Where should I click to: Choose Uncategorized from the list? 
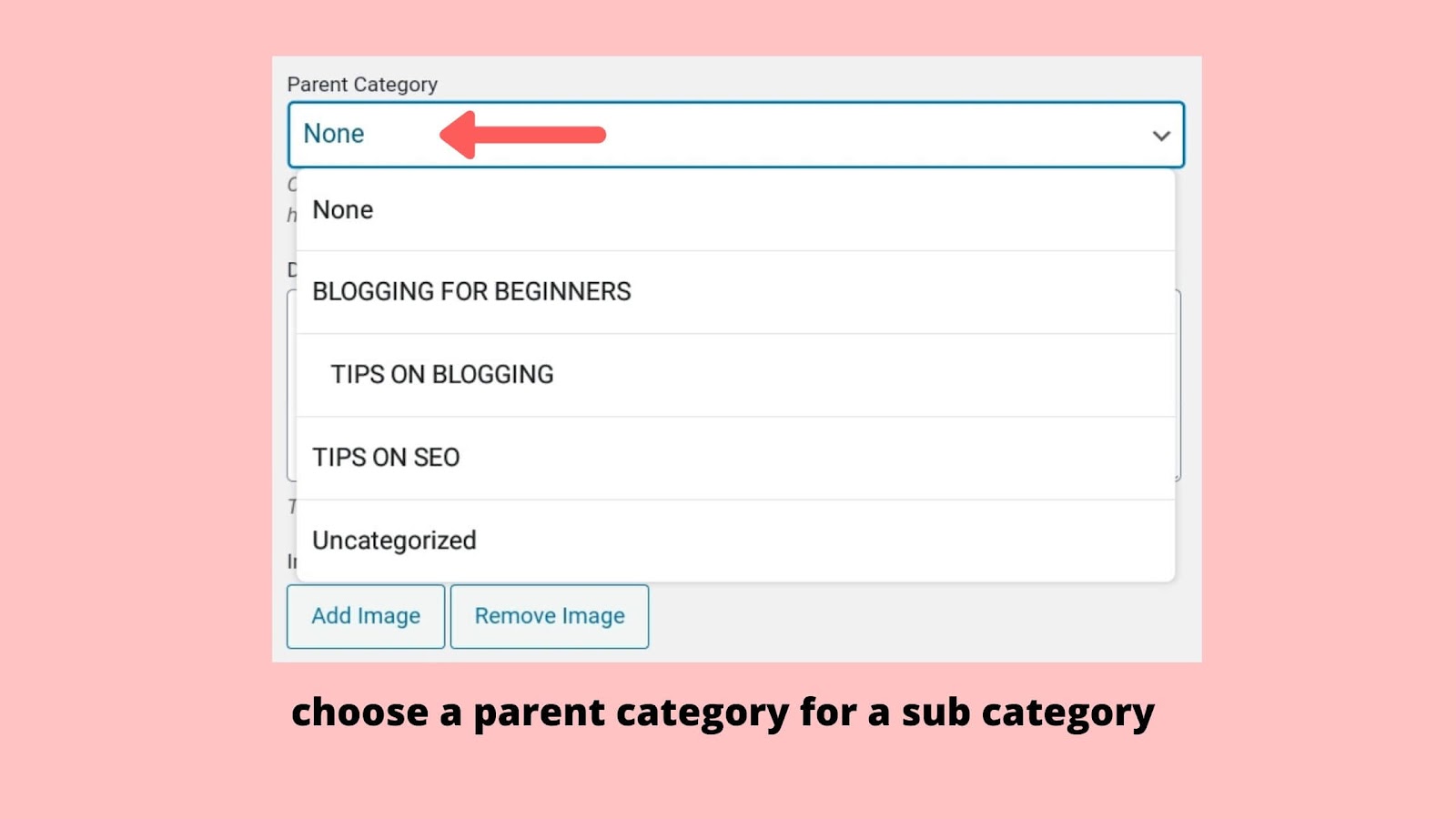(394, 541)
